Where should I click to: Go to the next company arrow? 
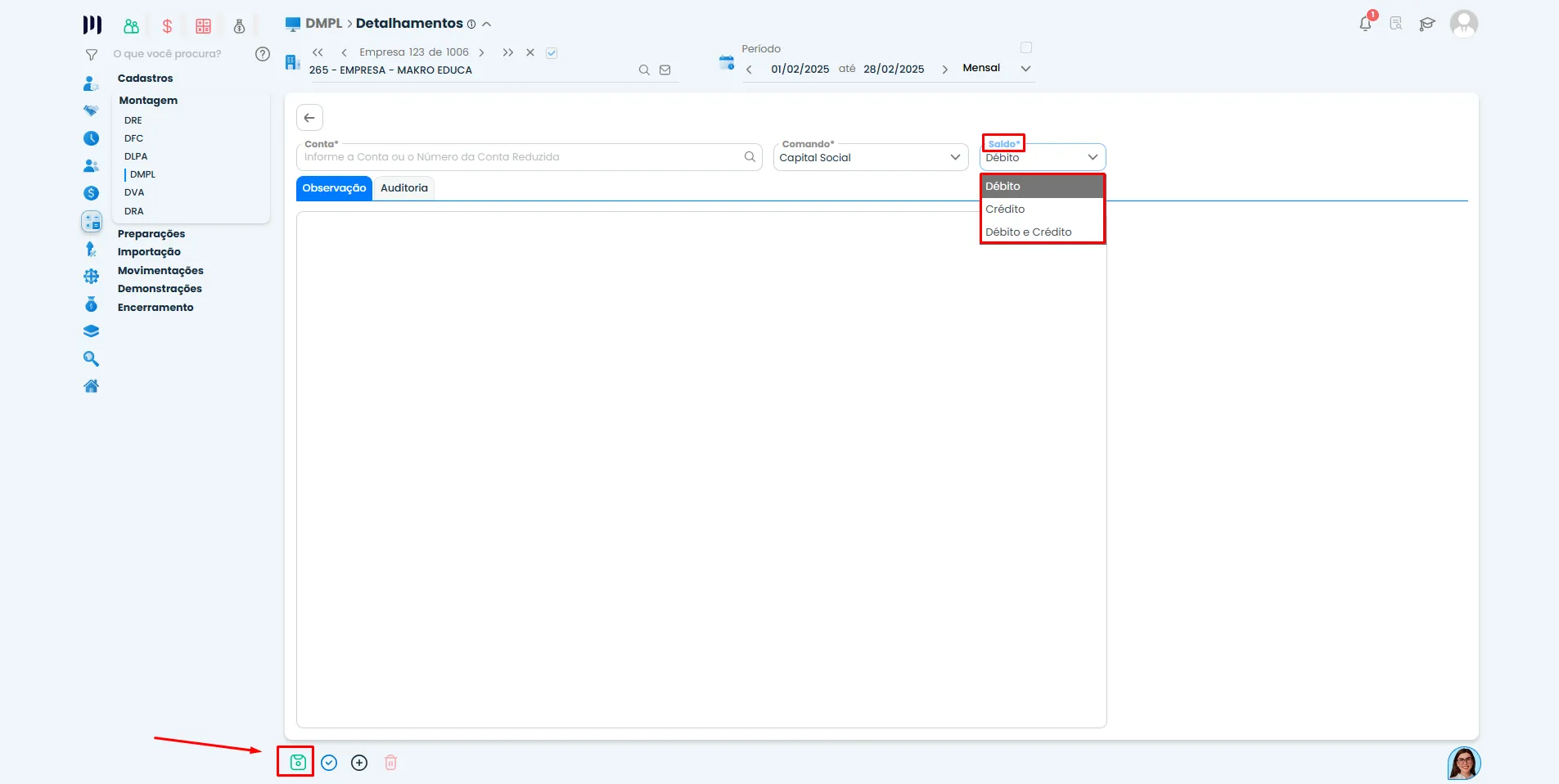click(x=481, y=52)
